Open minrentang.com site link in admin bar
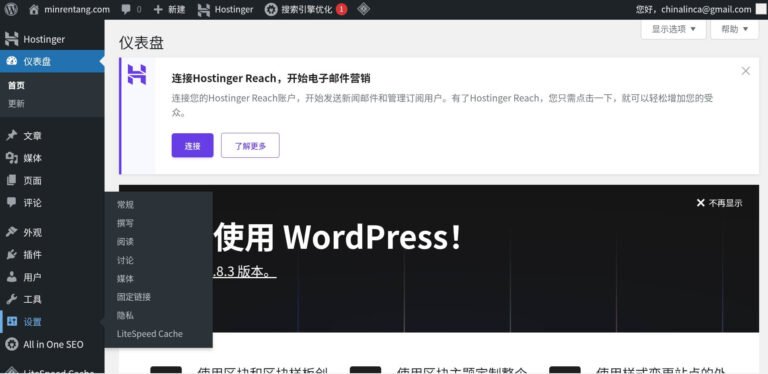The height and width of the screenshot is (374, 768). tap(77, 9)
